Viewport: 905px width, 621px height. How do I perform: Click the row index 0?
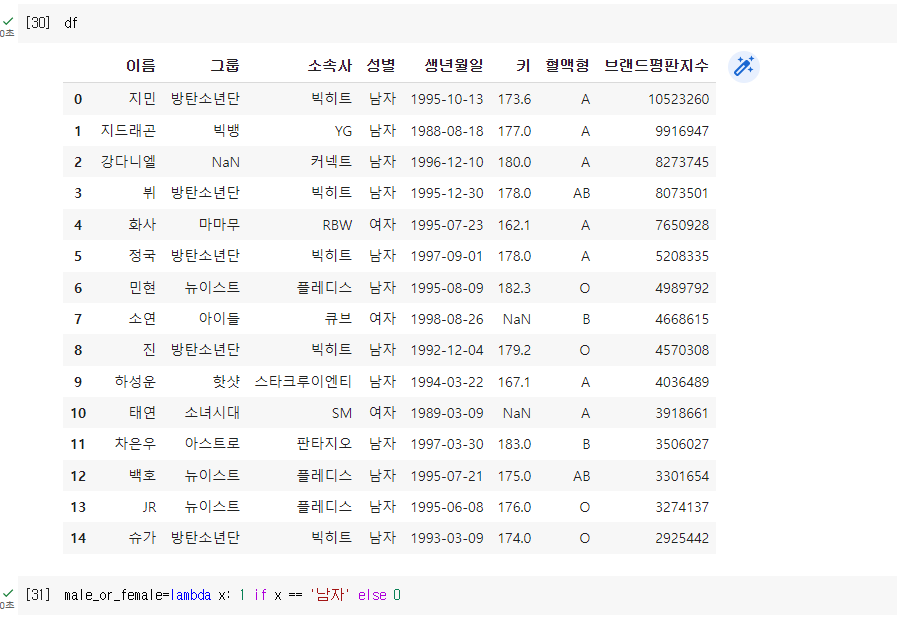78,99
